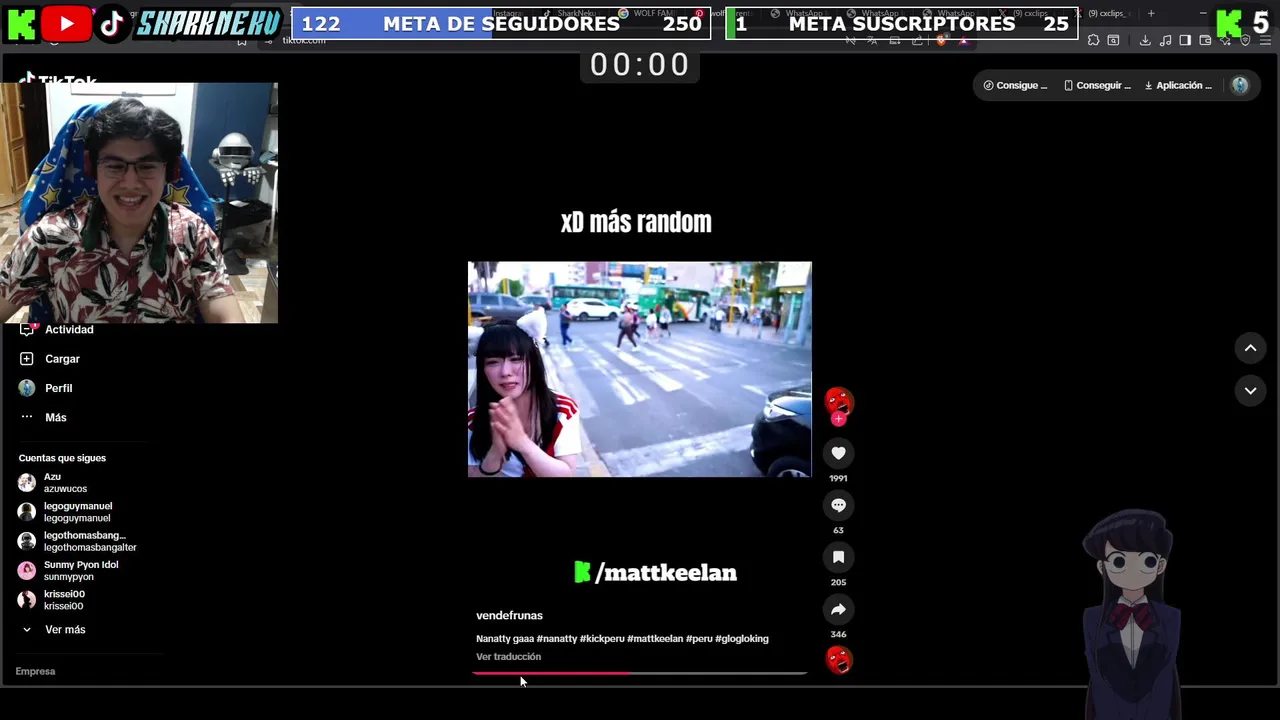Click Ver traducción under the caption
The height and width of the screenshot is (720, 1280).
click(x=508, y=657)
